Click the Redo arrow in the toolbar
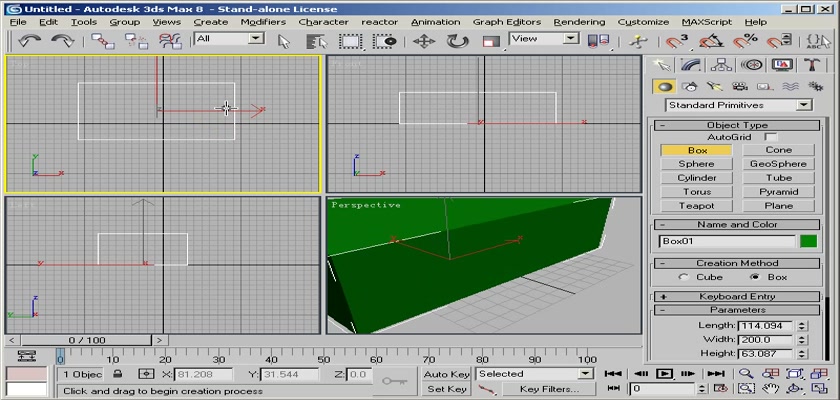This screenshot has height=400, width=840. point(63,41)
